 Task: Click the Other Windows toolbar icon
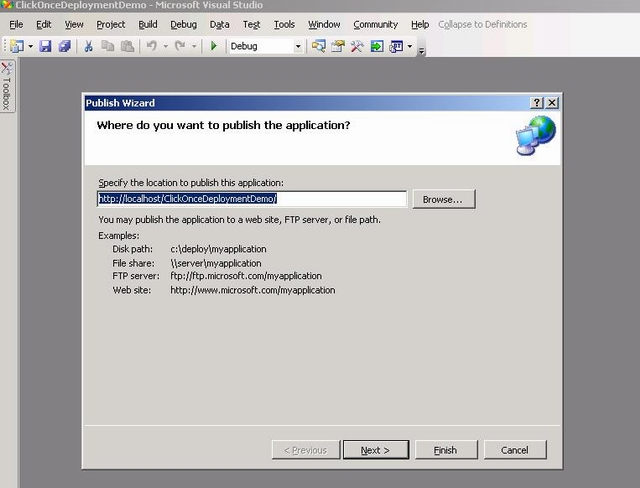tap(396, 46)
